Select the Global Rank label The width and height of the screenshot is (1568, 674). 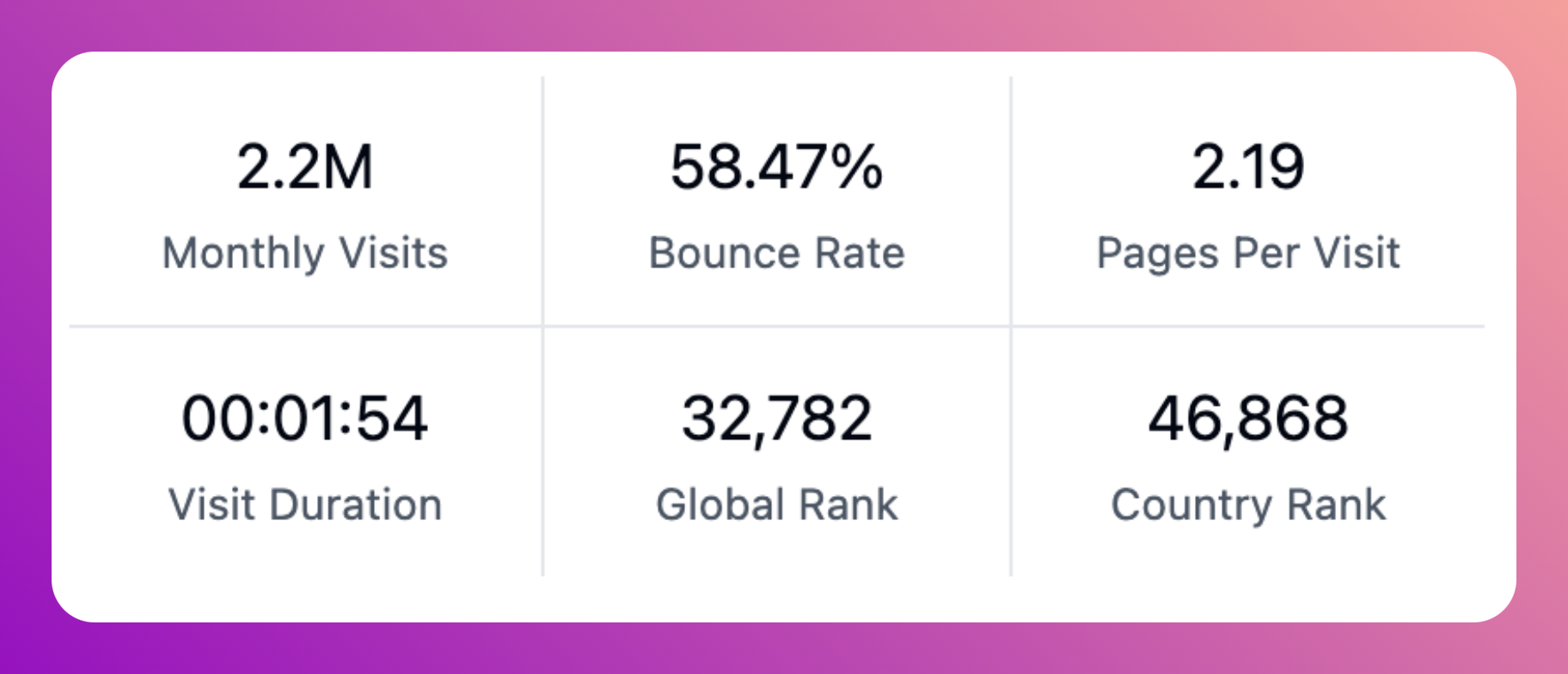click(x=776, y=505)
